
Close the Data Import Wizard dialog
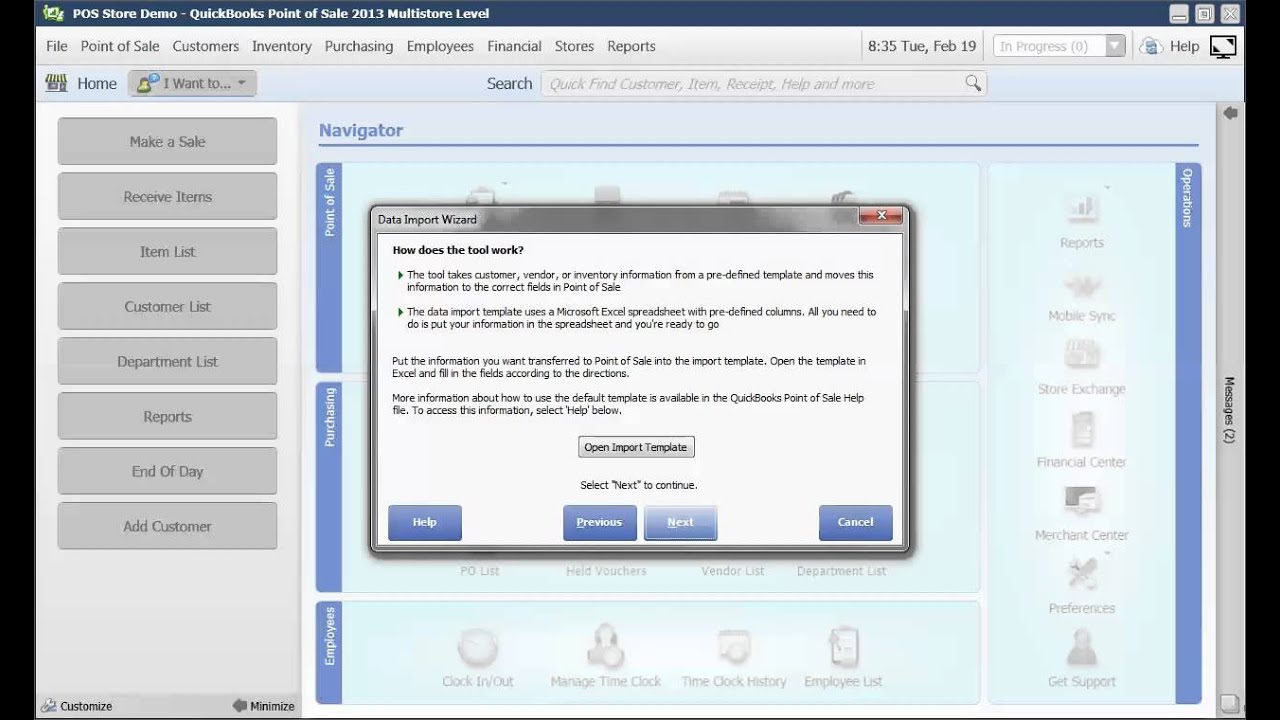click(x=881, y=216)
